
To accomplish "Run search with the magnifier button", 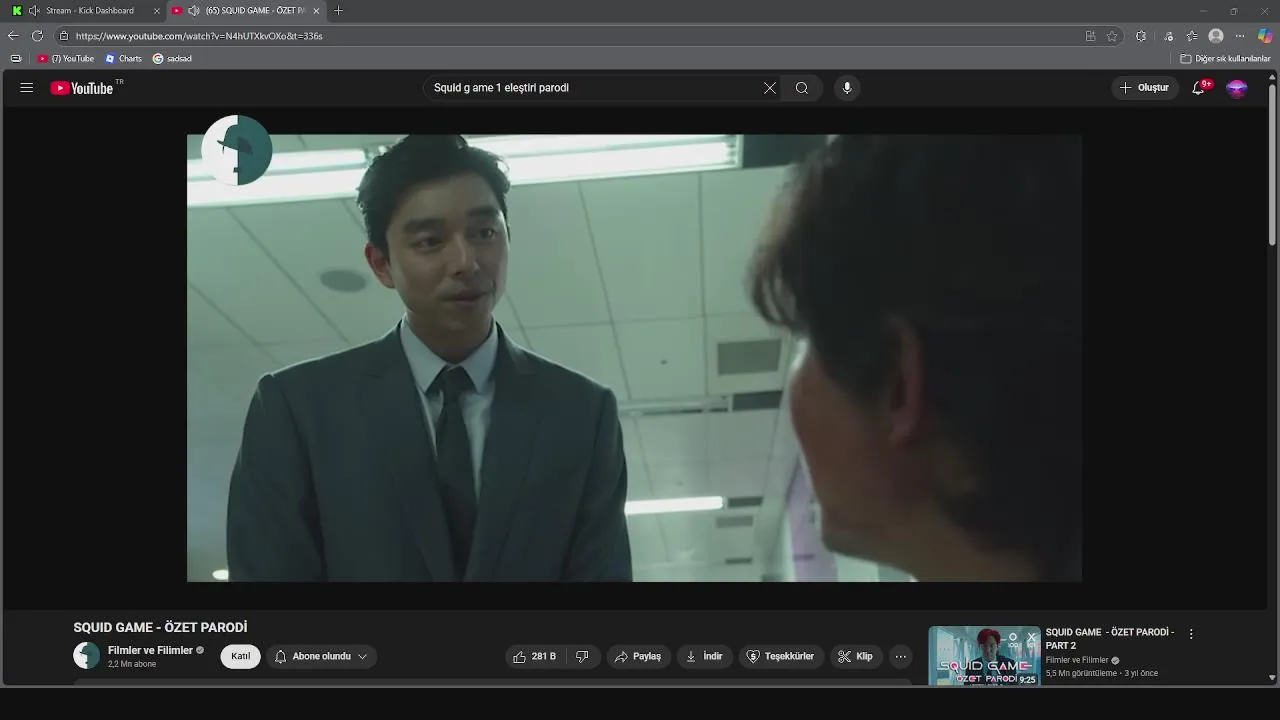I will coord(802,88).
